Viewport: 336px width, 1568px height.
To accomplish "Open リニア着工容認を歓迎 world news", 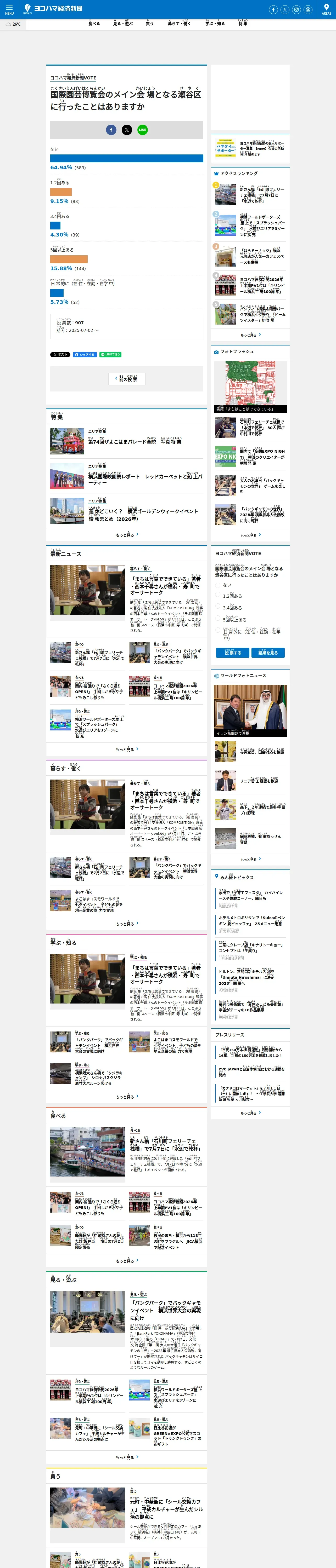I will click(x=259, y=781).
